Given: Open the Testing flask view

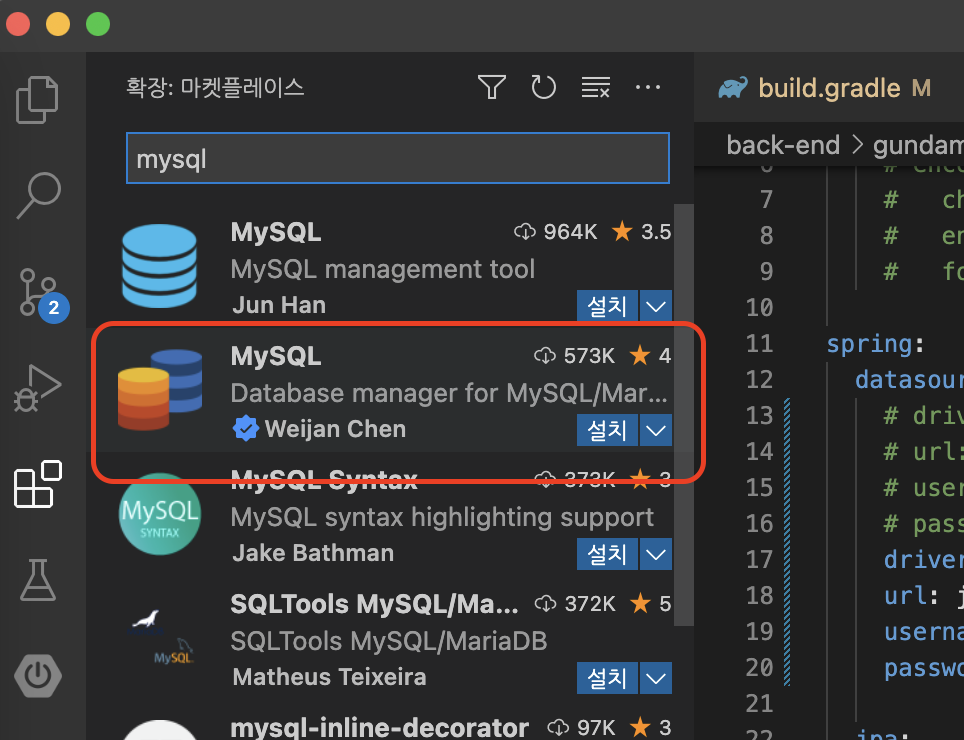Looking at the screenshot, I should click(38, 580).
